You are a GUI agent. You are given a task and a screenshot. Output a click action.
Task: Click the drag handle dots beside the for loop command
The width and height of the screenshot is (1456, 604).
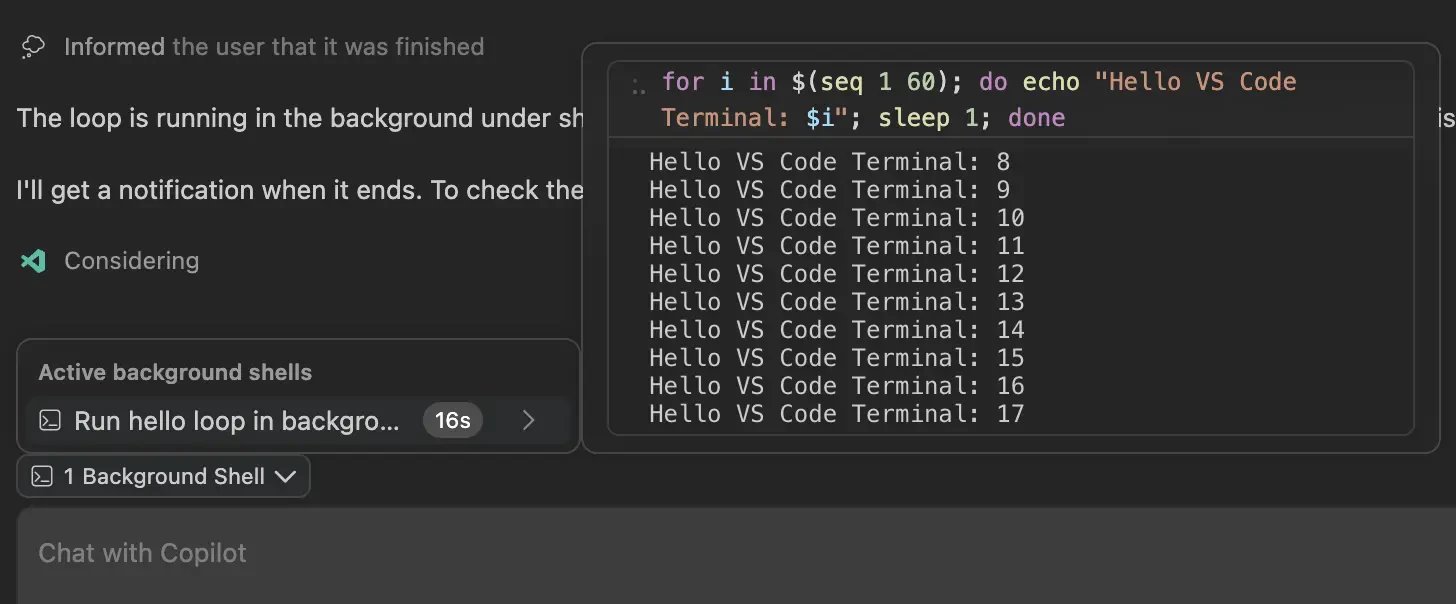pyautogui.click(x=639, y=88)
